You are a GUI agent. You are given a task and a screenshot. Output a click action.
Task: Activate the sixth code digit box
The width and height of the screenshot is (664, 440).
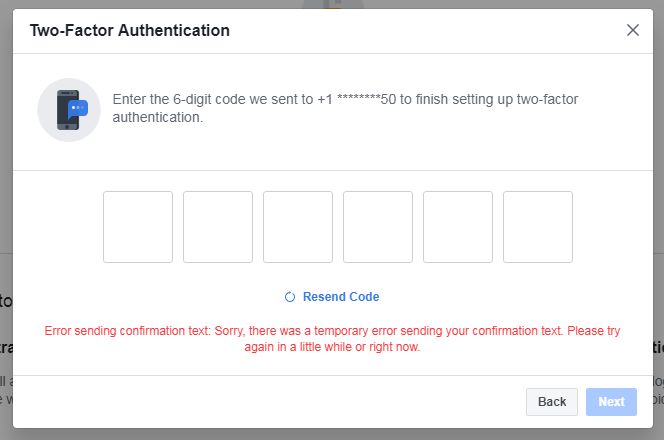pos(538,227)
